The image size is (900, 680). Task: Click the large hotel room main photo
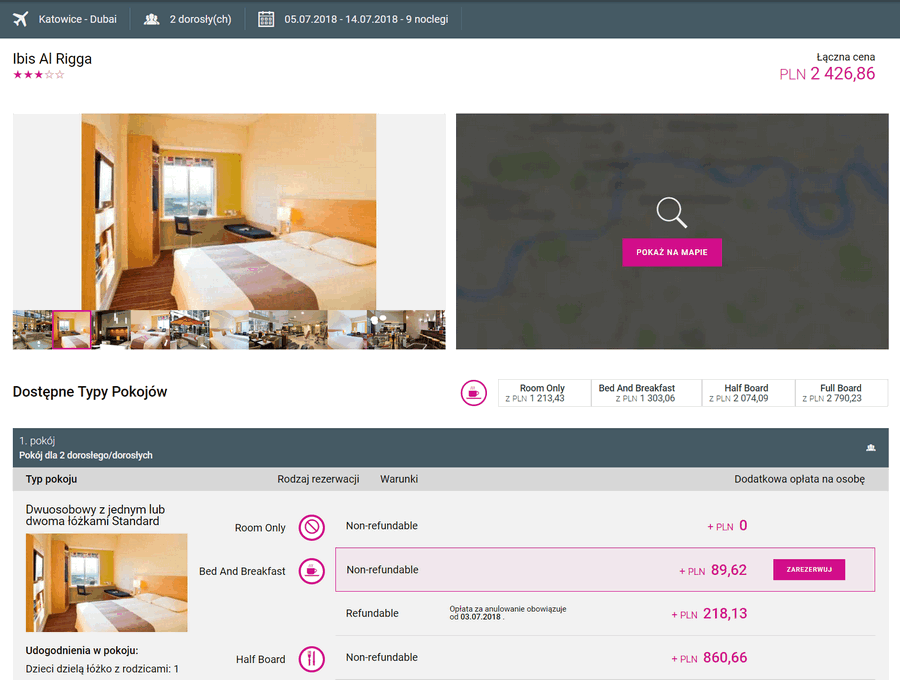pos(228,212)
